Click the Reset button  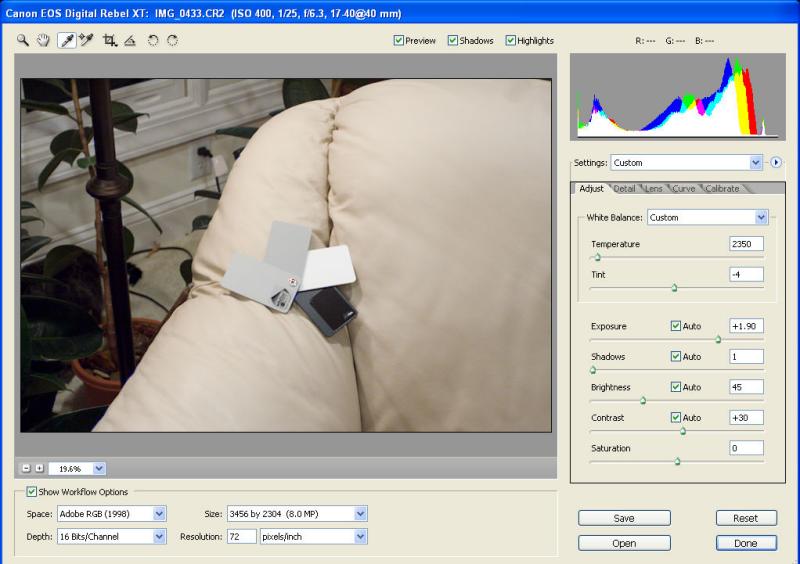coord(746,518)
